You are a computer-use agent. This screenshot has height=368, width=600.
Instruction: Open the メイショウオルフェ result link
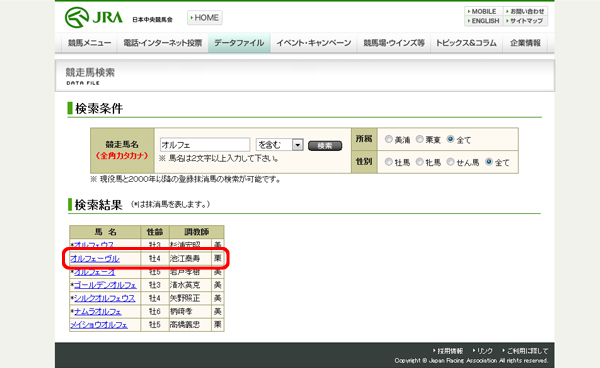(x=99, y=325)
